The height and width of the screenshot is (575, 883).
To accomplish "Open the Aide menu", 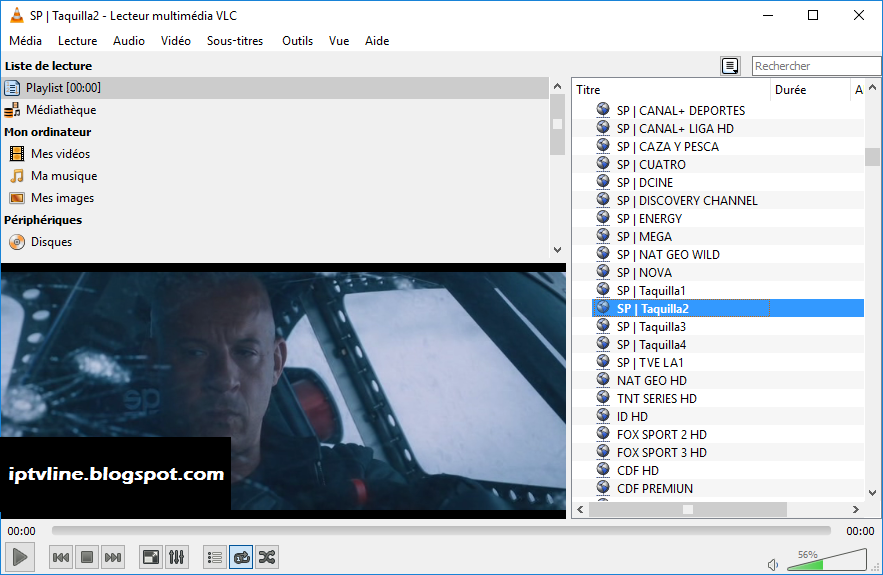I will 377,41.
